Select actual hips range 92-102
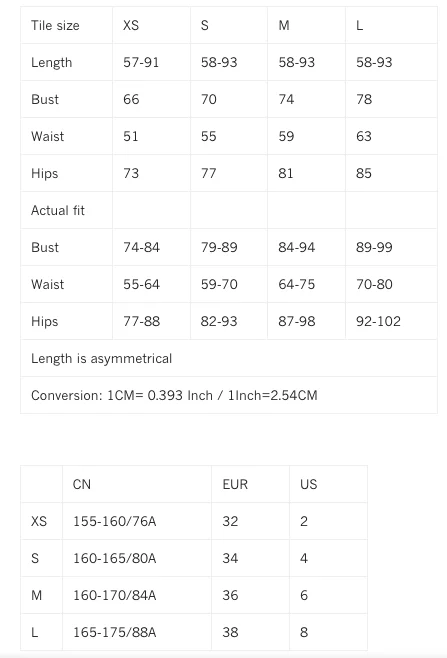This screenshot has height=658, width=447. tap(378, 321)
